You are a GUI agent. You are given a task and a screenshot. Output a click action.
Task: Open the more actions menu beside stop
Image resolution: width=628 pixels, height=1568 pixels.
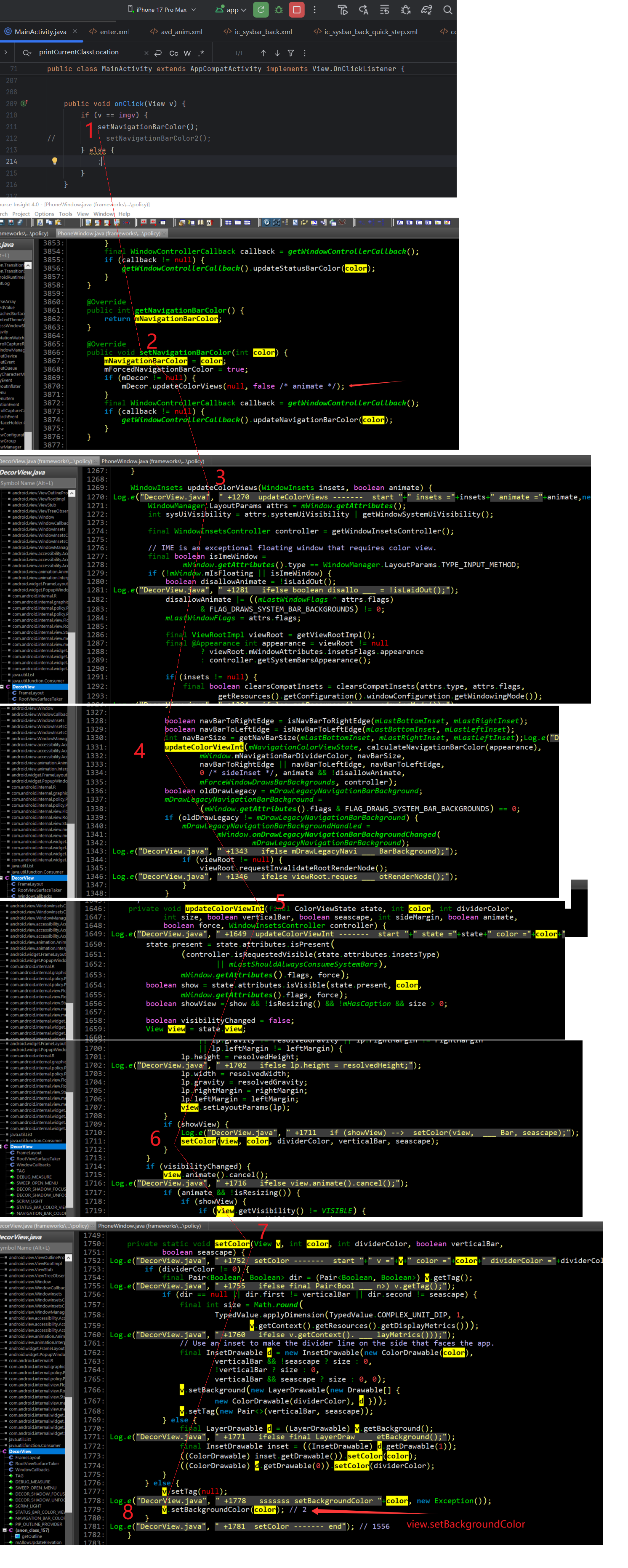314,10
